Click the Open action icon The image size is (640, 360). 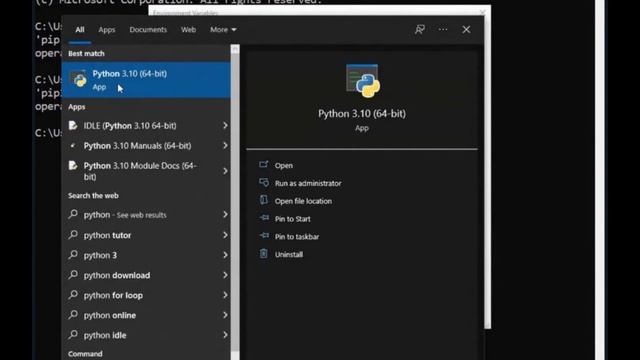(264, 164)
